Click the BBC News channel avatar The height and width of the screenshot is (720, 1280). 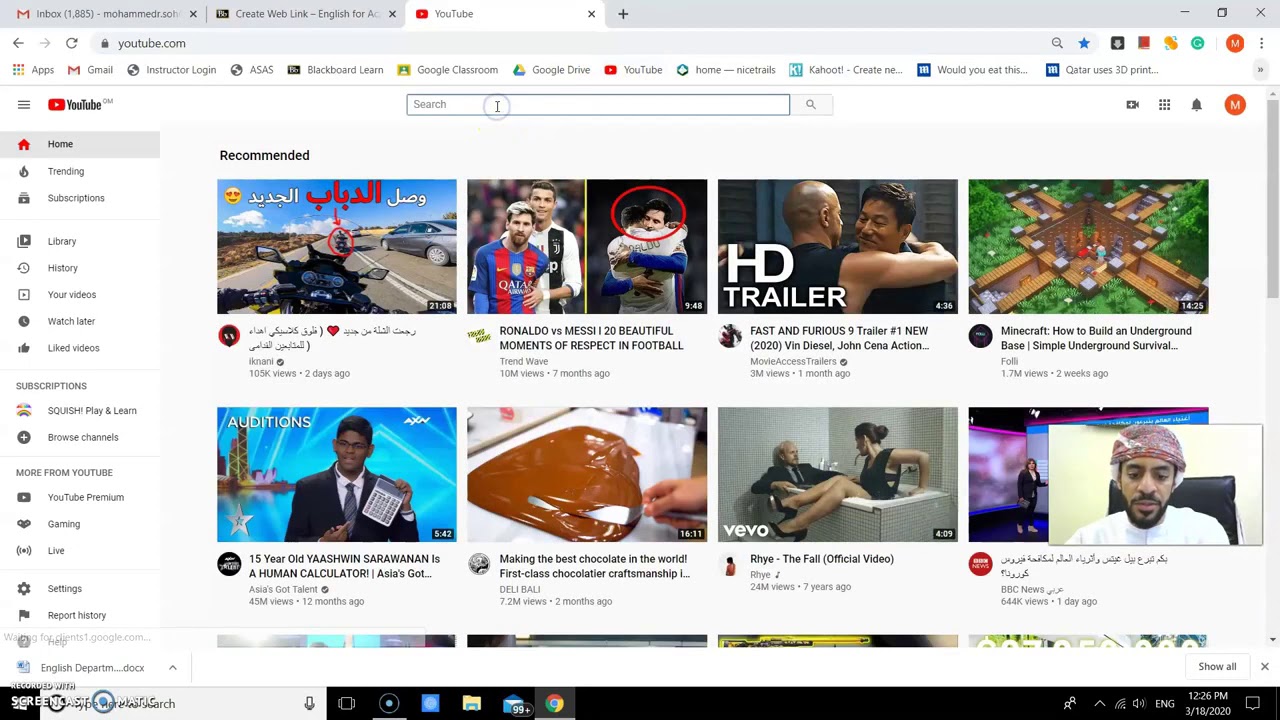[x=980, y=564]
